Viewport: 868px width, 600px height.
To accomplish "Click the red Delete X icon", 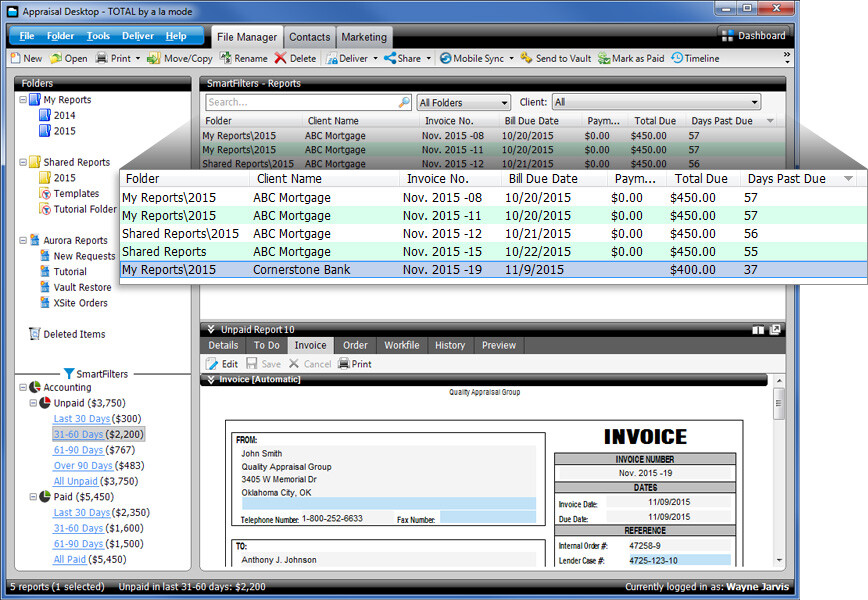I will 281,58.
